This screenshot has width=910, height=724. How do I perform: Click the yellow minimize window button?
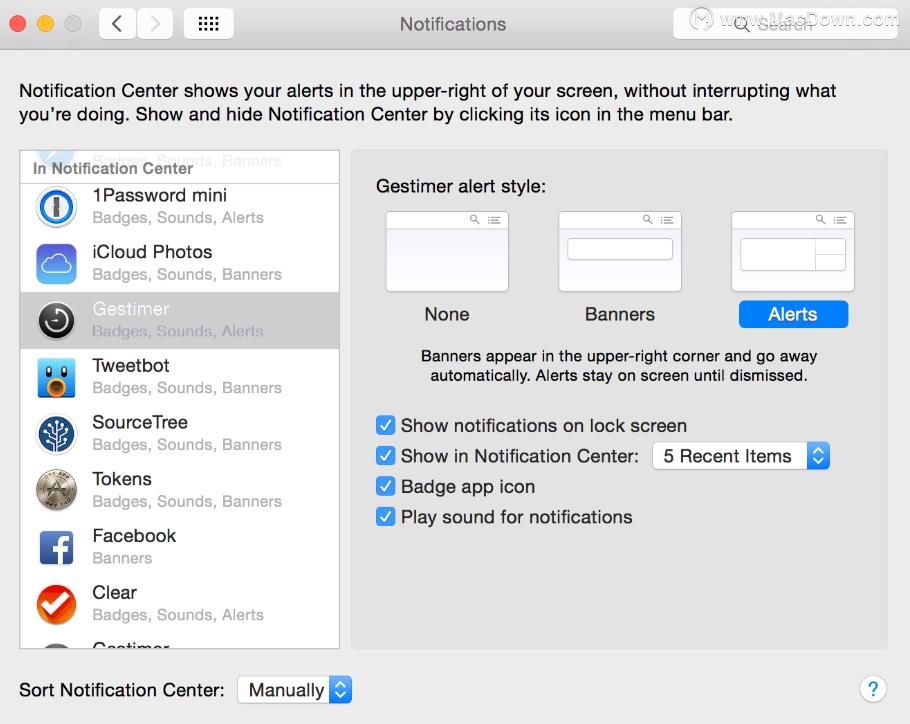pyautogui.click(x=45, y=24)
